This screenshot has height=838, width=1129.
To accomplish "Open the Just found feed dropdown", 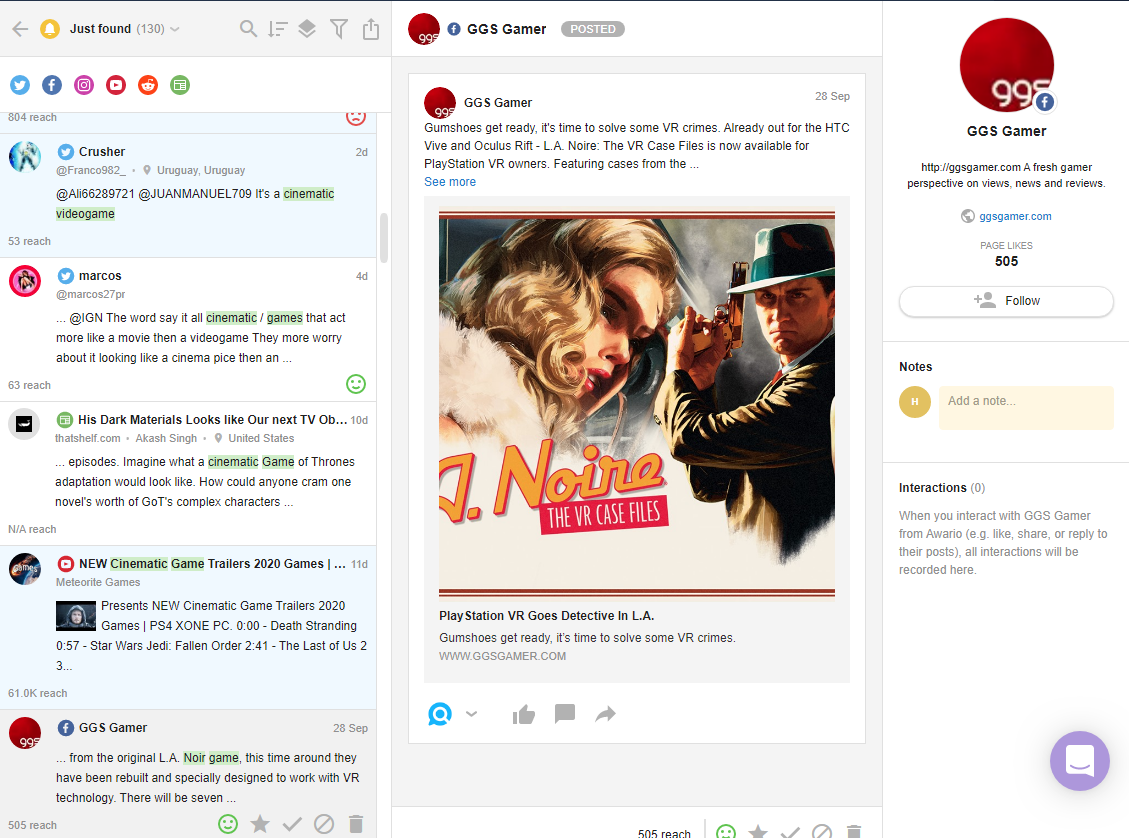I will click(x=125, y=29).
